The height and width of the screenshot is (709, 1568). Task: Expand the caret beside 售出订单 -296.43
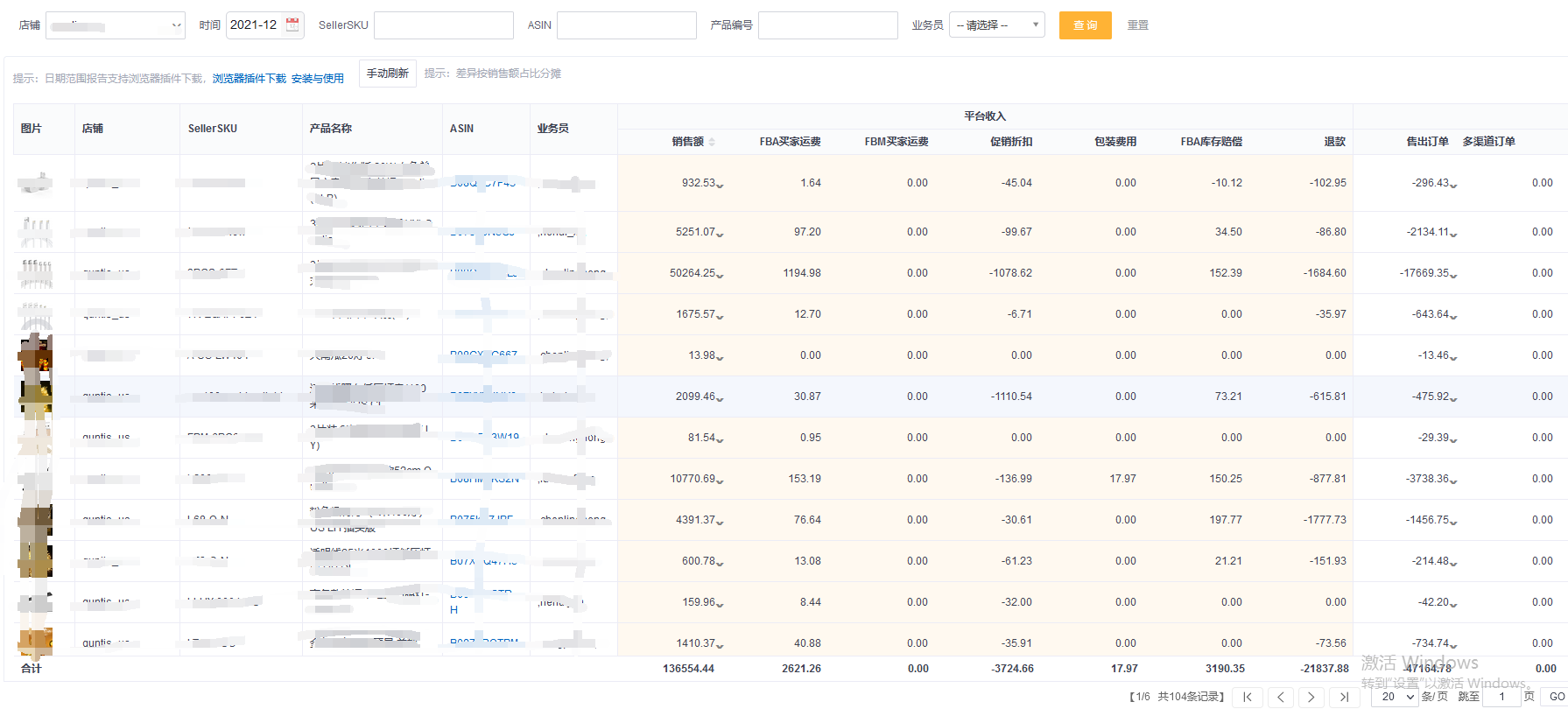[1453, 186]
